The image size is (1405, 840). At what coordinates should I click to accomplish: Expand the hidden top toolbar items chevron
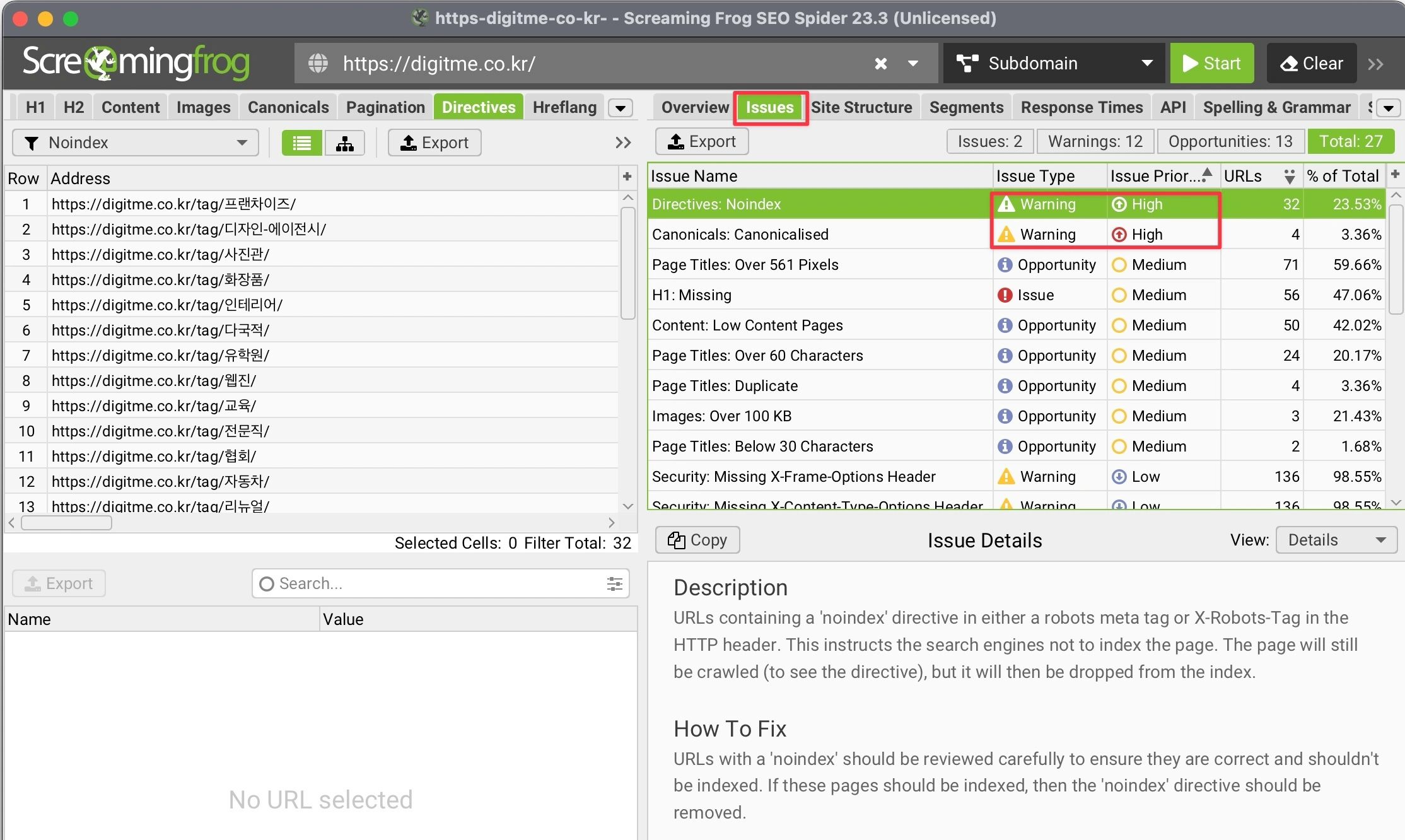click(x=1376, y=64)
